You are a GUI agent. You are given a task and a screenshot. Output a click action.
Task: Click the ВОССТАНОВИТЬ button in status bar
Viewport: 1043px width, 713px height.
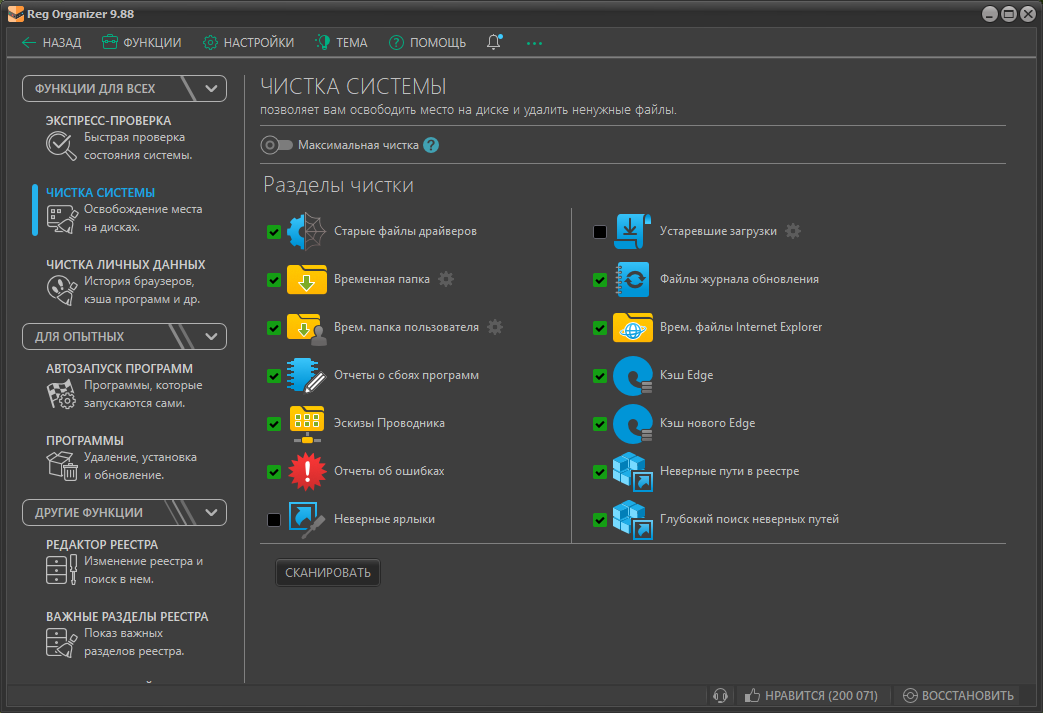[x=958, y=696]
